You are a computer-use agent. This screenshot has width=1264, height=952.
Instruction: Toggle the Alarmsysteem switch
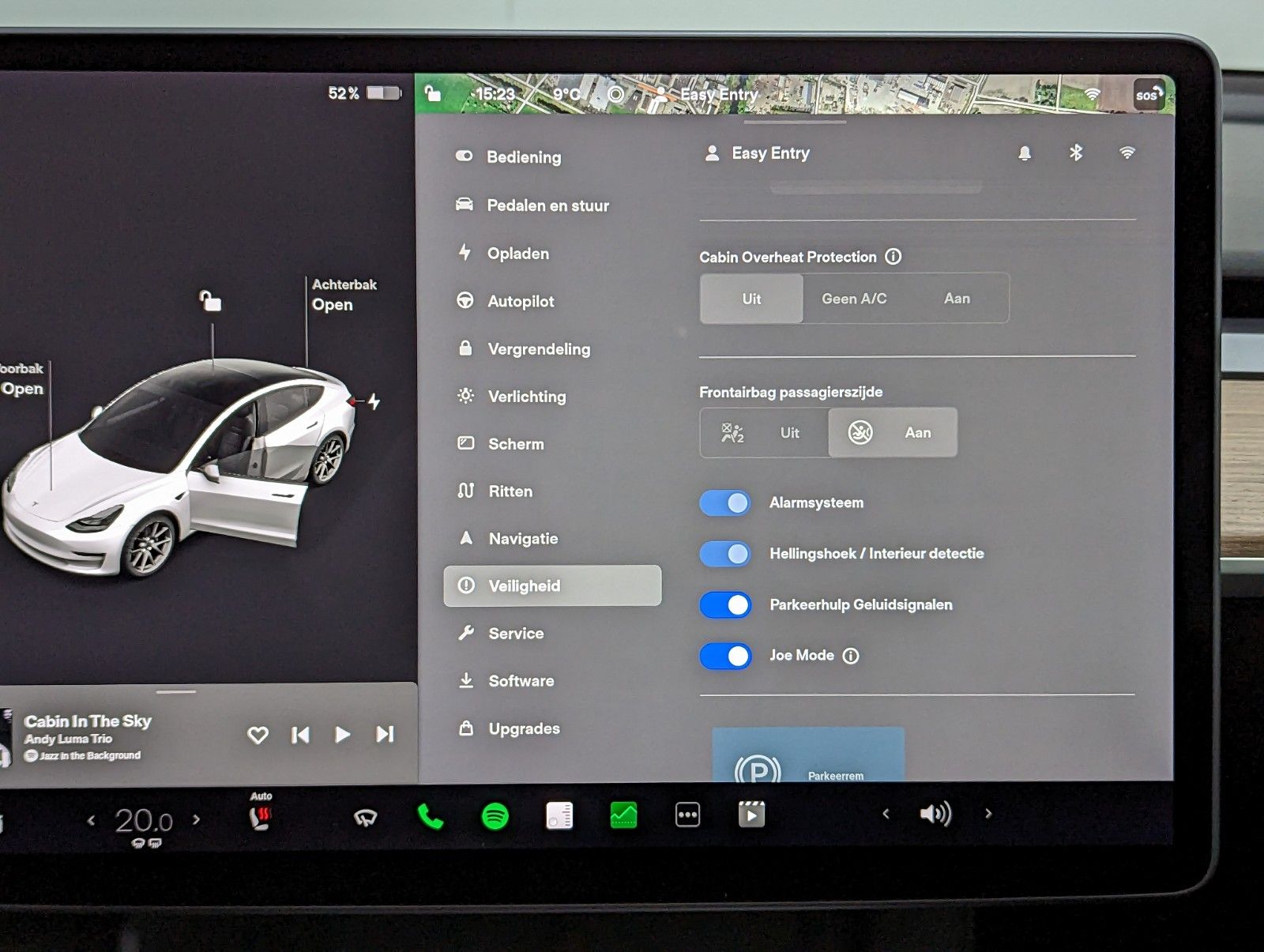[x=725, y=502]
